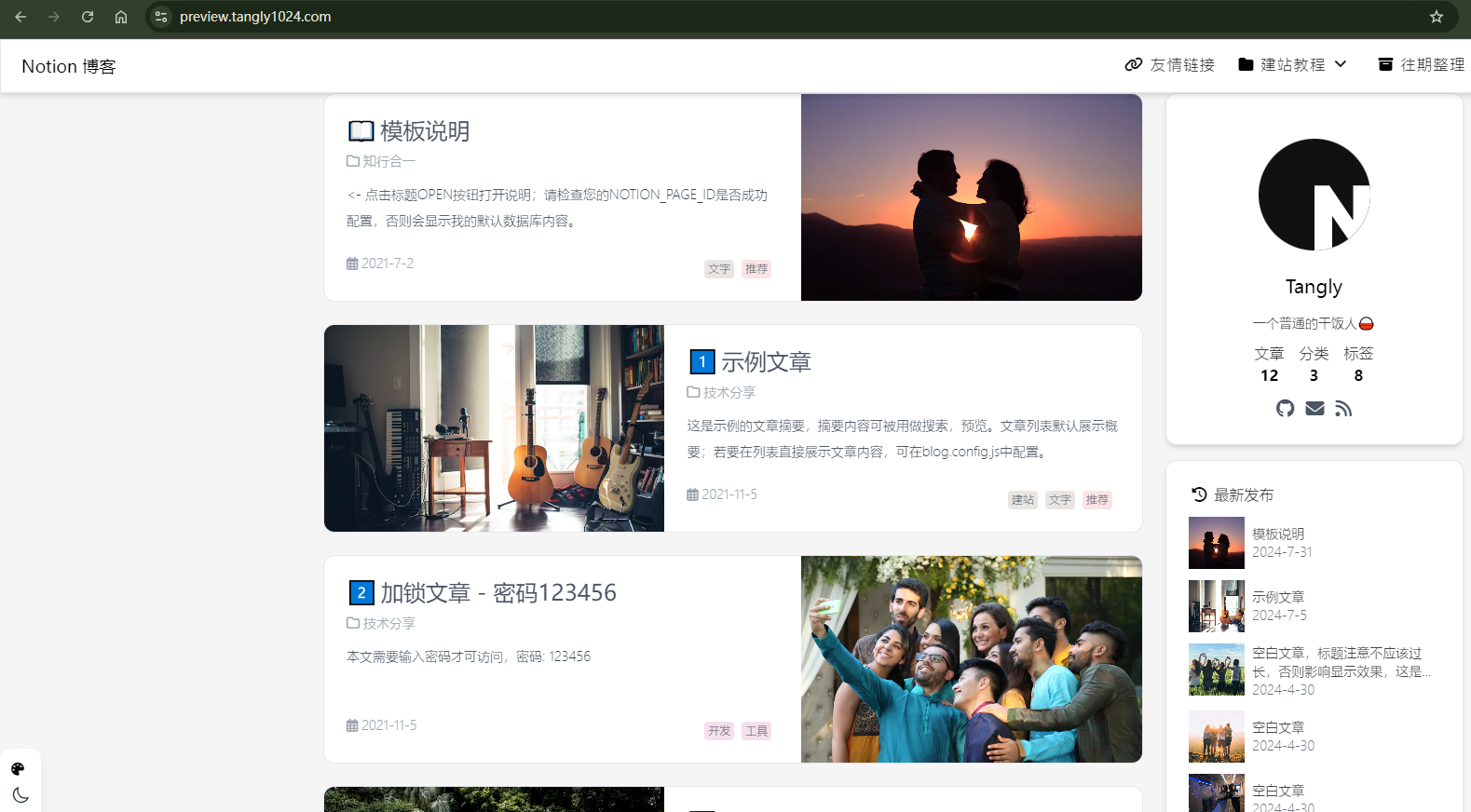
Task: Select 技术分享 category under 示例文章
Action: (x=721, y=392)
